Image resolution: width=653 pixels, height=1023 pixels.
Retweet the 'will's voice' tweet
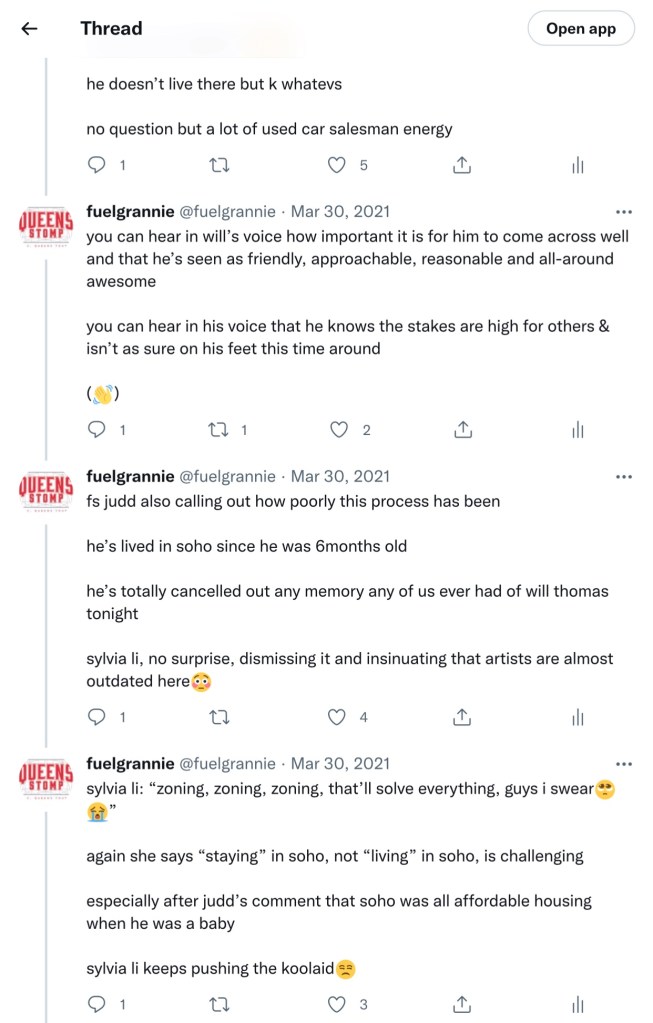coord(217,430)
